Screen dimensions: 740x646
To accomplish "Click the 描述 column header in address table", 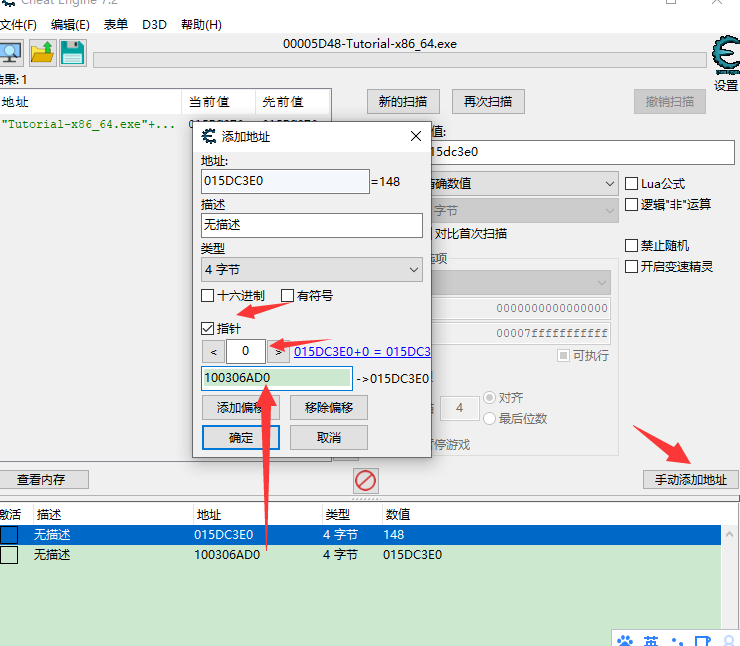I will point(113,514).
